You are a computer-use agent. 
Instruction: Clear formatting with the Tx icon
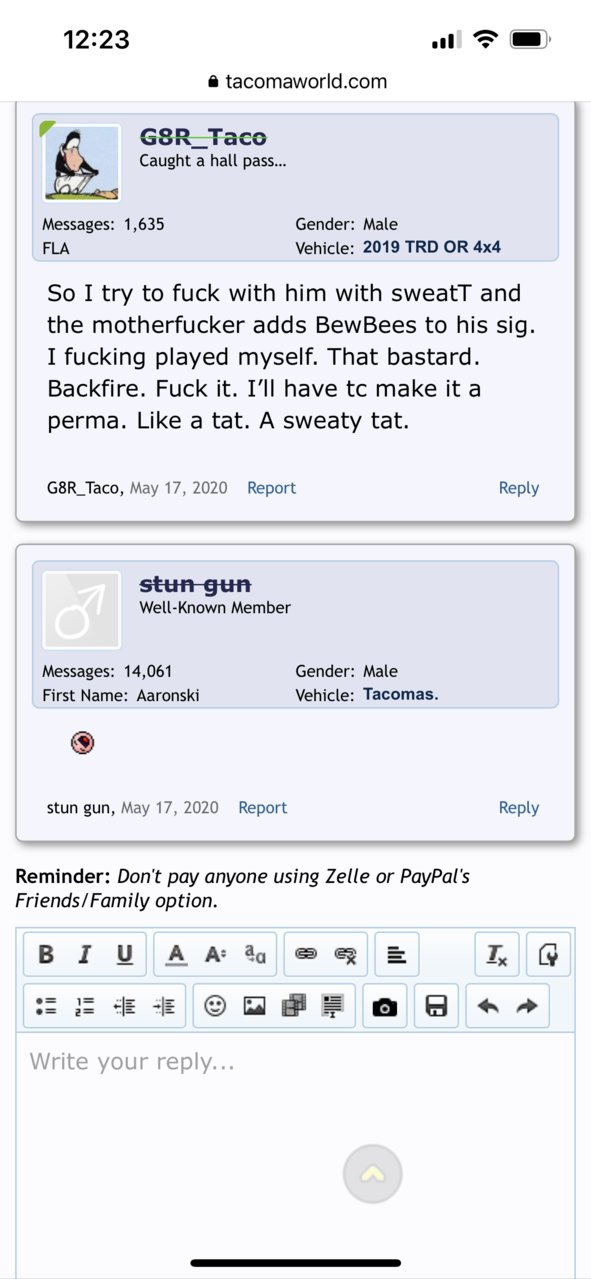497,955
